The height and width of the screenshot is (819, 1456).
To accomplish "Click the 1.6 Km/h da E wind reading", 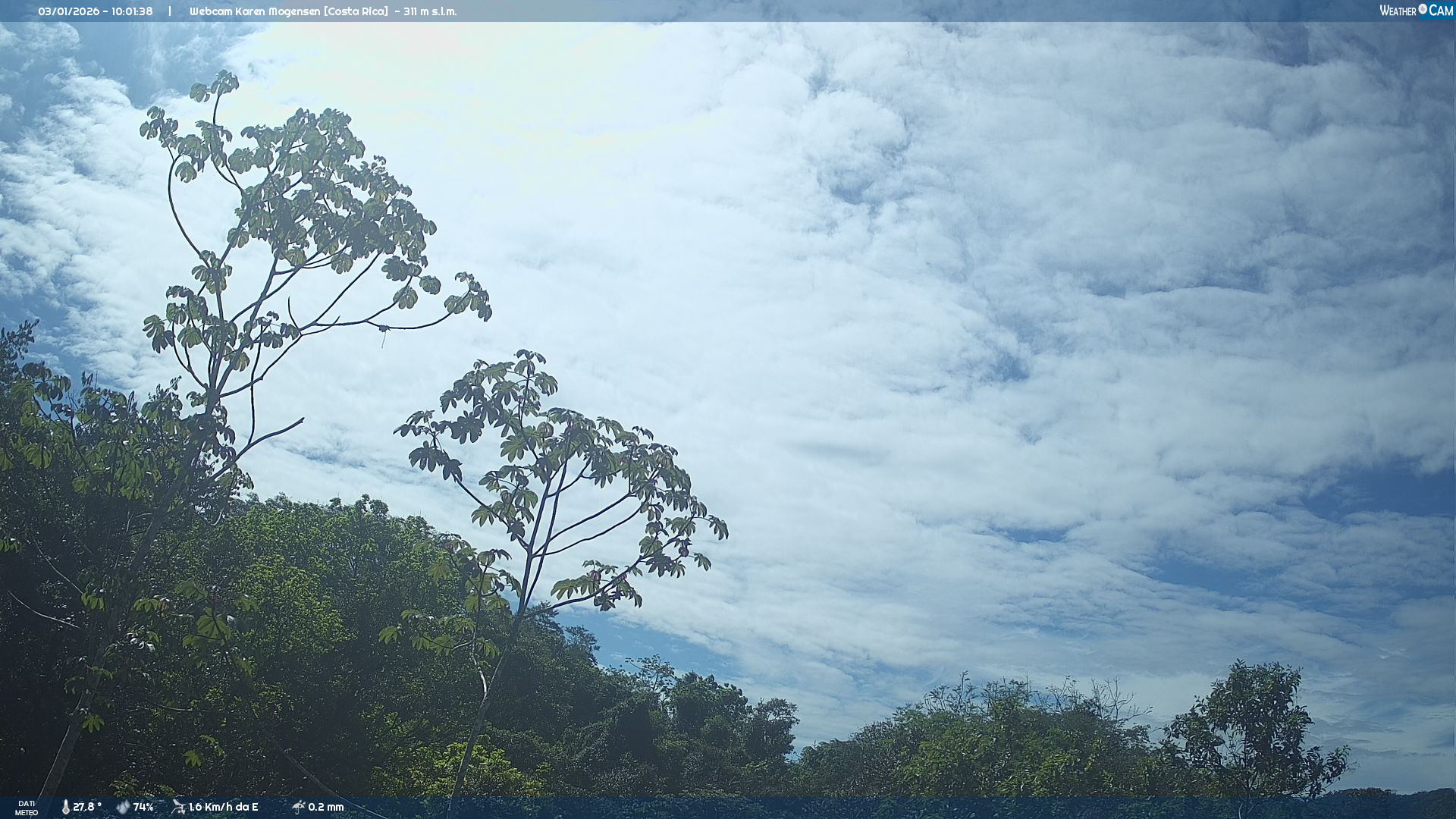I will coord(223,807).
